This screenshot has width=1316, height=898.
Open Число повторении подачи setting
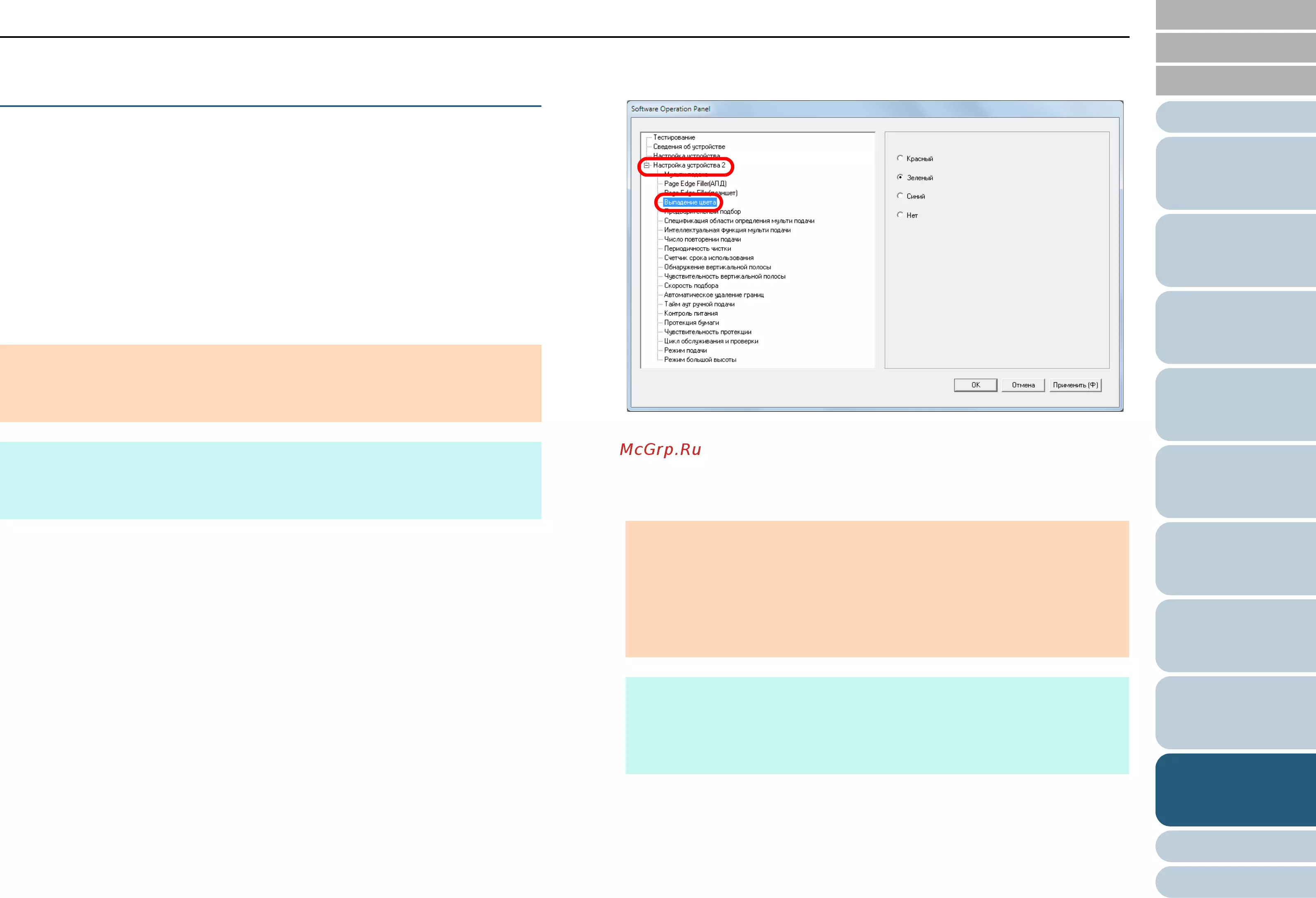(x=702, y=239)
